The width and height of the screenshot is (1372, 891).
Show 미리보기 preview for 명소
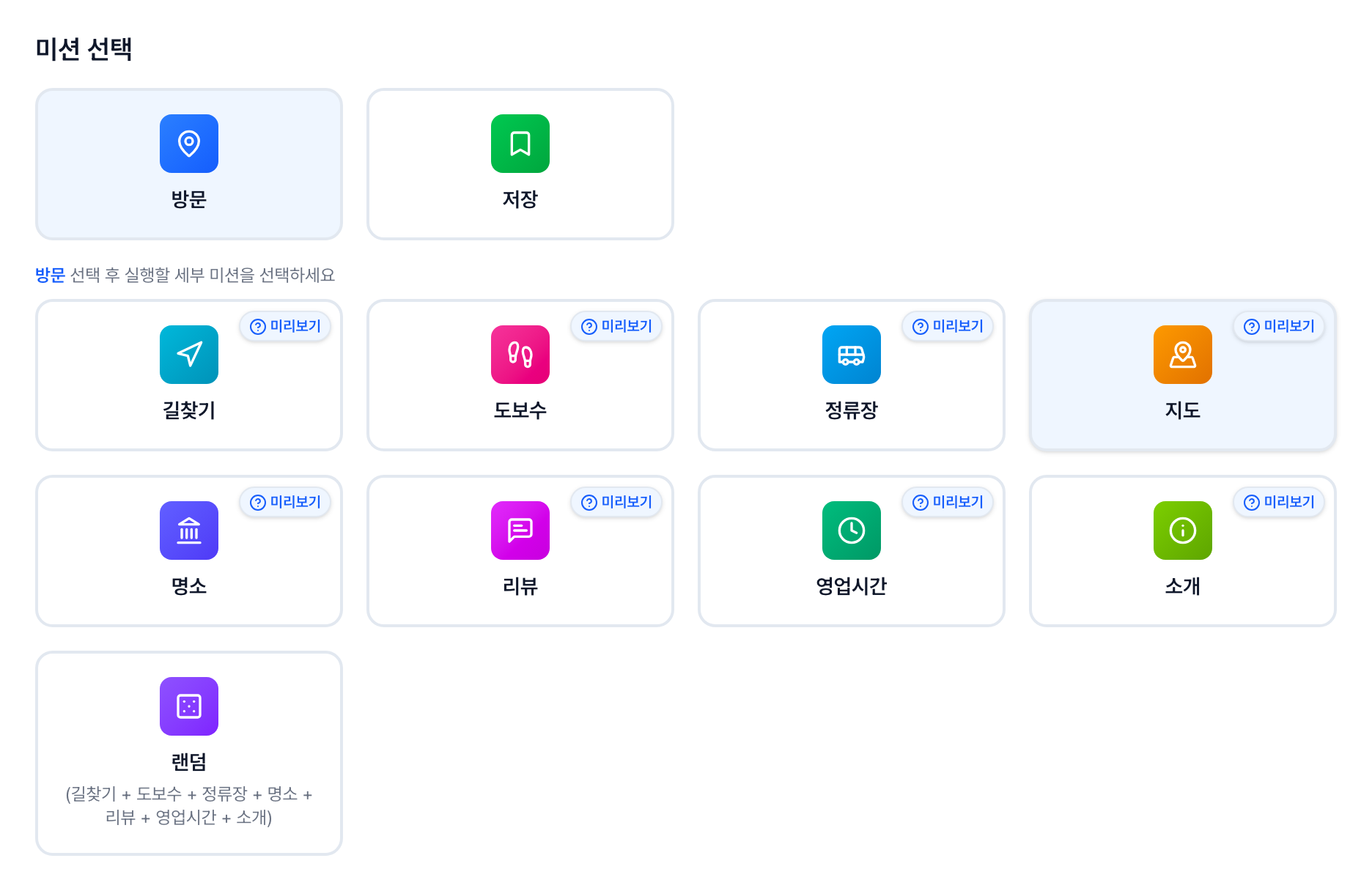[x=285, y=502]
